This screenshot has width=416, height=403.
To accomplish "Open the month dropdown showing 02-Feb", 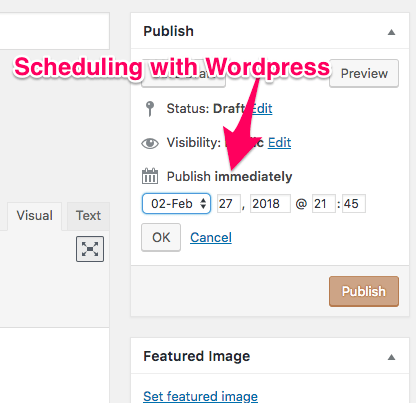I will click(176, 203).
